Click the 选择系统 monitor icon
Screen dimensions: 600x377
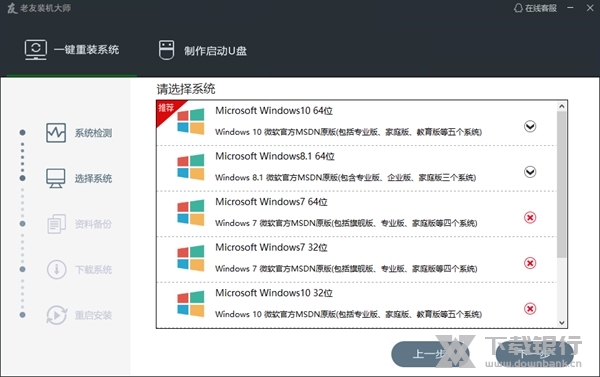coord(56,178)
